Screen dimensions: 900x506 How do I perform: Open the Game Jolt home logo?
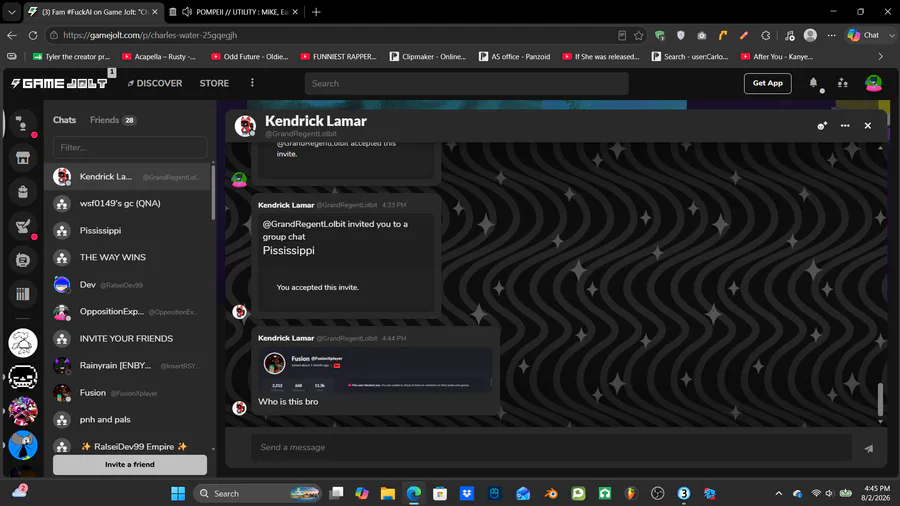[x=59, y=83]
